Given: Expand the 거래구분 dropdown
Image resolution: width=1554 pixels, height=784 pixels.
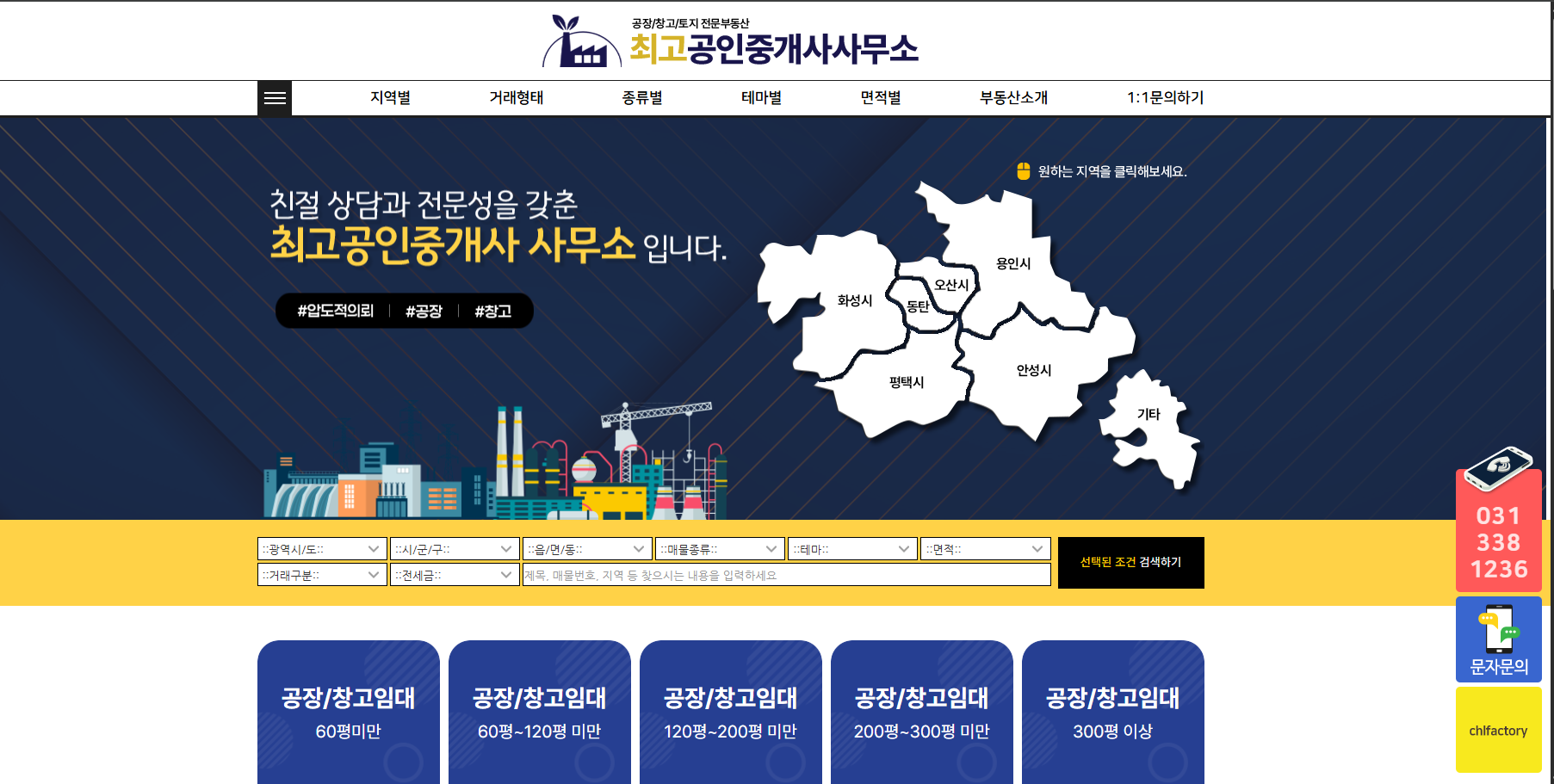Looking at the screenshot, I should click(x=321, y=575).
